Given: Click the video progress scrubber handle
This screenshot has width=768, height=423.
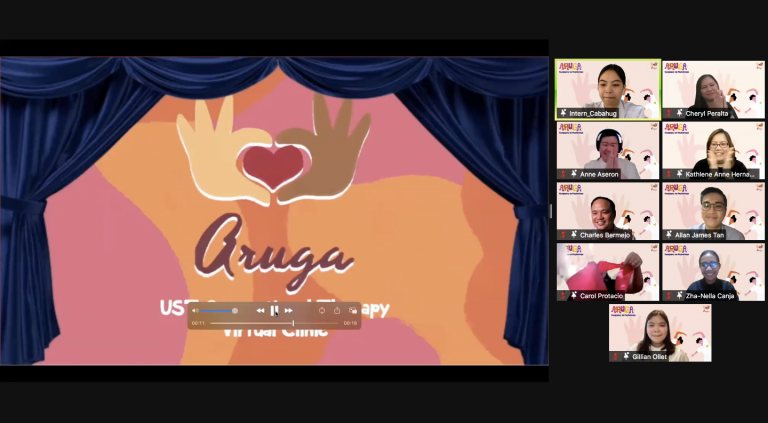Looking at the screenshot, I should (293, 323).
